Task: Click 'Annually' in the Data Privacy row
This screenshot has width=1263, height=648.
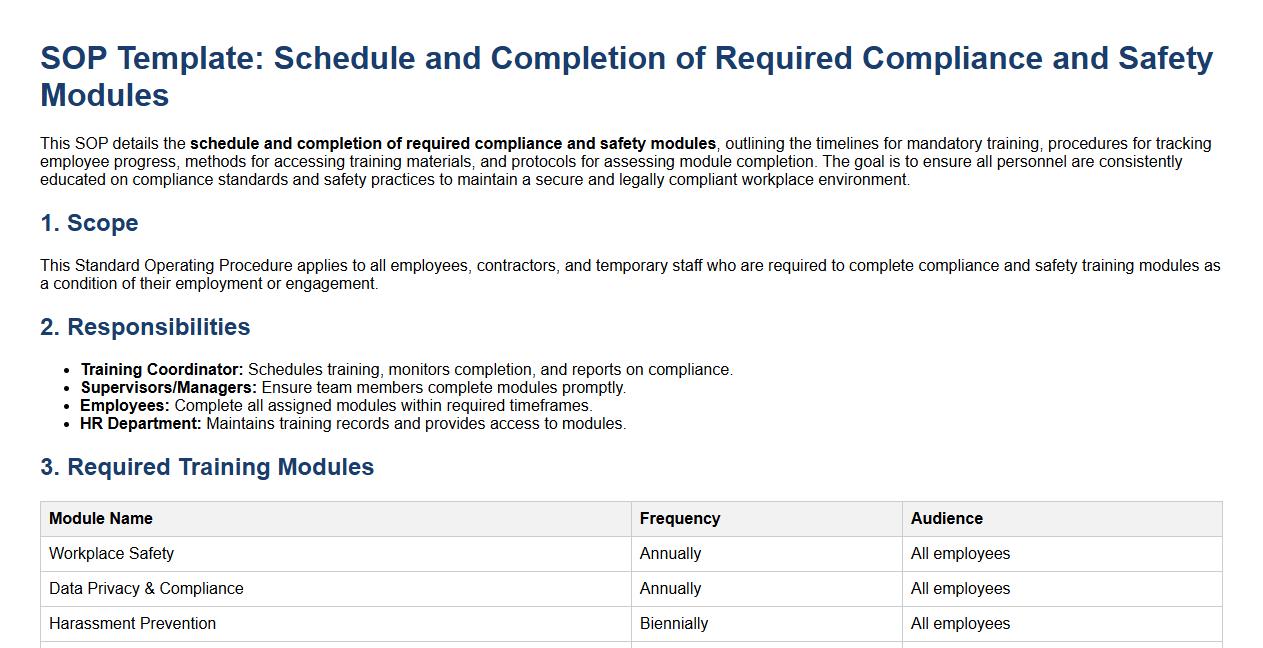Action: [671, 589]
